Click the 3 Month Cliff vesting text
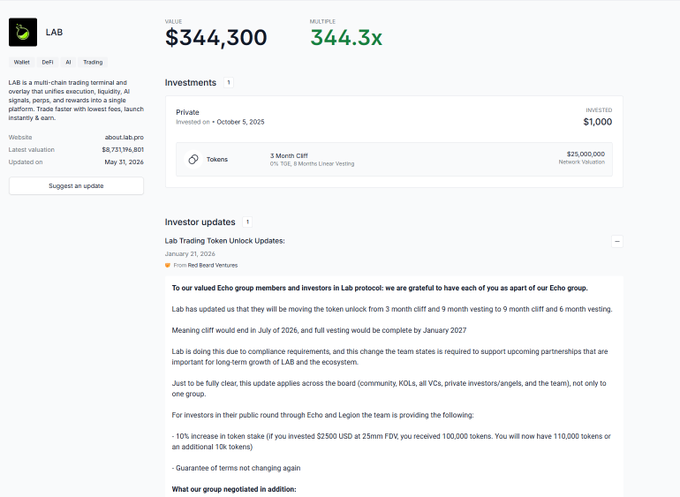The width and height of the screenshot is (680, 497). (x=289, y=156)
